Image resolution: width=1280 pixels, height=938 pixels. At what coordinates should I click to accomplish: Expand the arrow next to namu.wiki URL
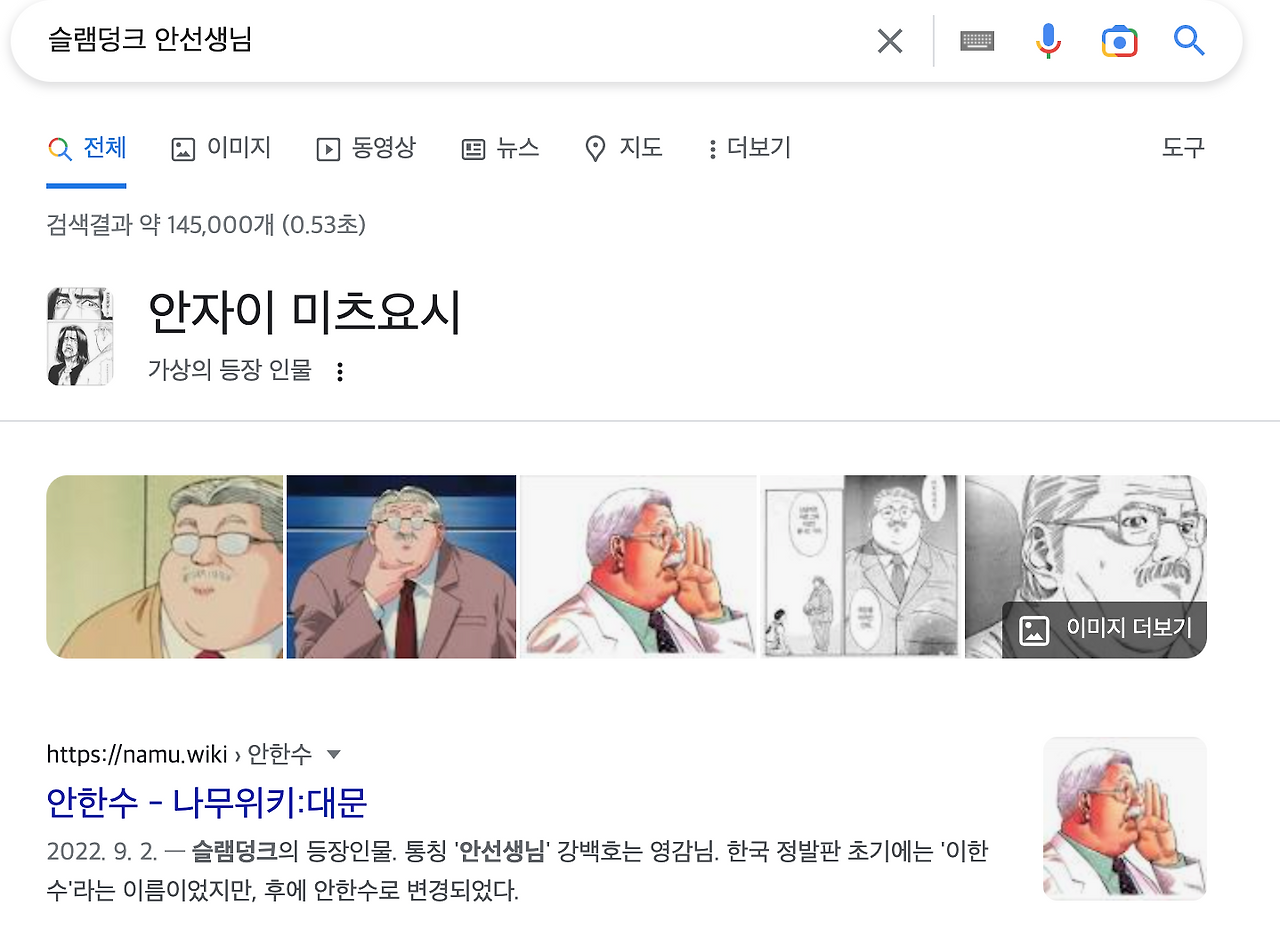click(x=334, y=754)
